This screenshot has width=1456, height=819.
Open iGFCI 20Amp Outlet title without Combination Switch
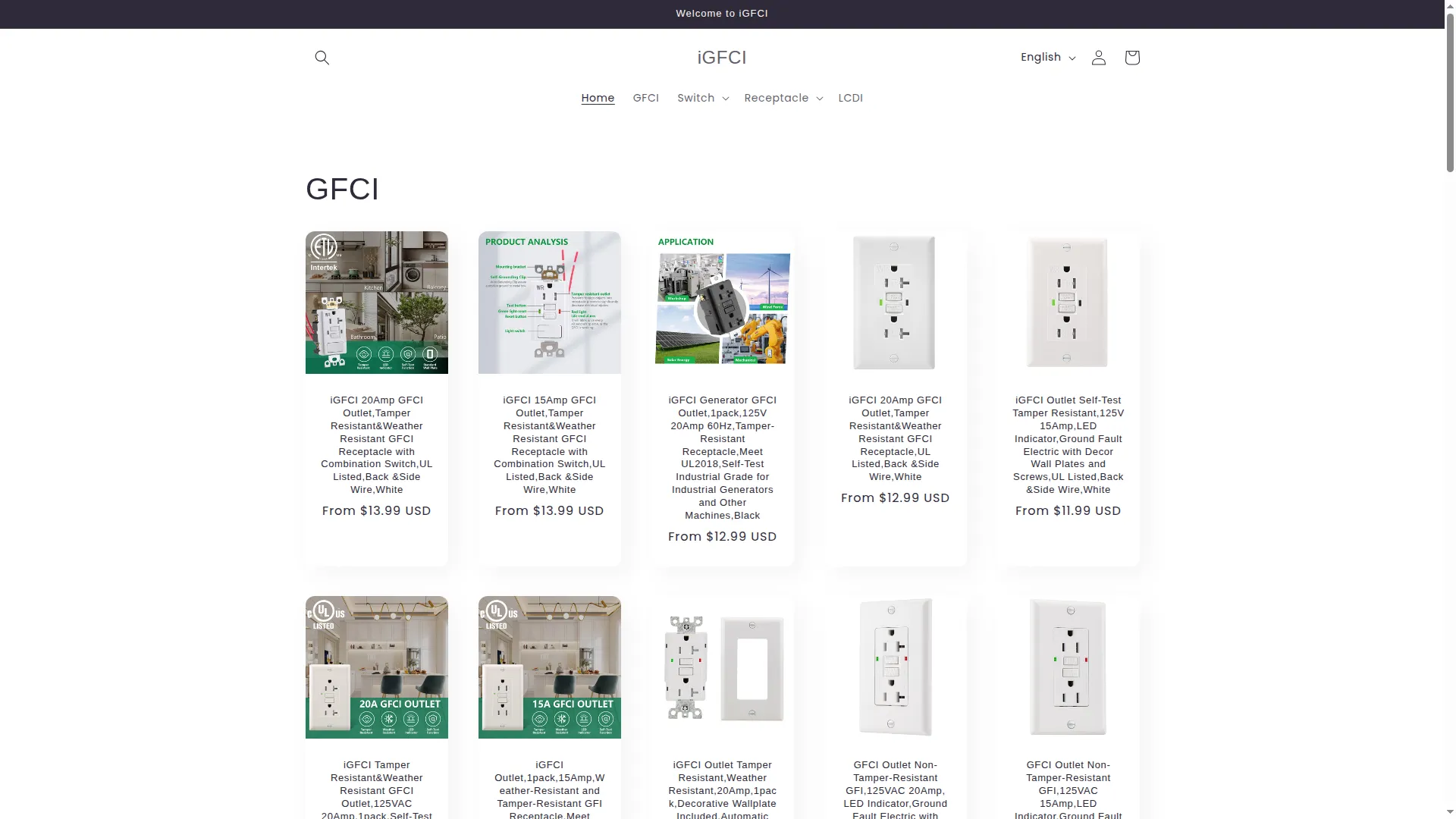[x=895, y=438]
